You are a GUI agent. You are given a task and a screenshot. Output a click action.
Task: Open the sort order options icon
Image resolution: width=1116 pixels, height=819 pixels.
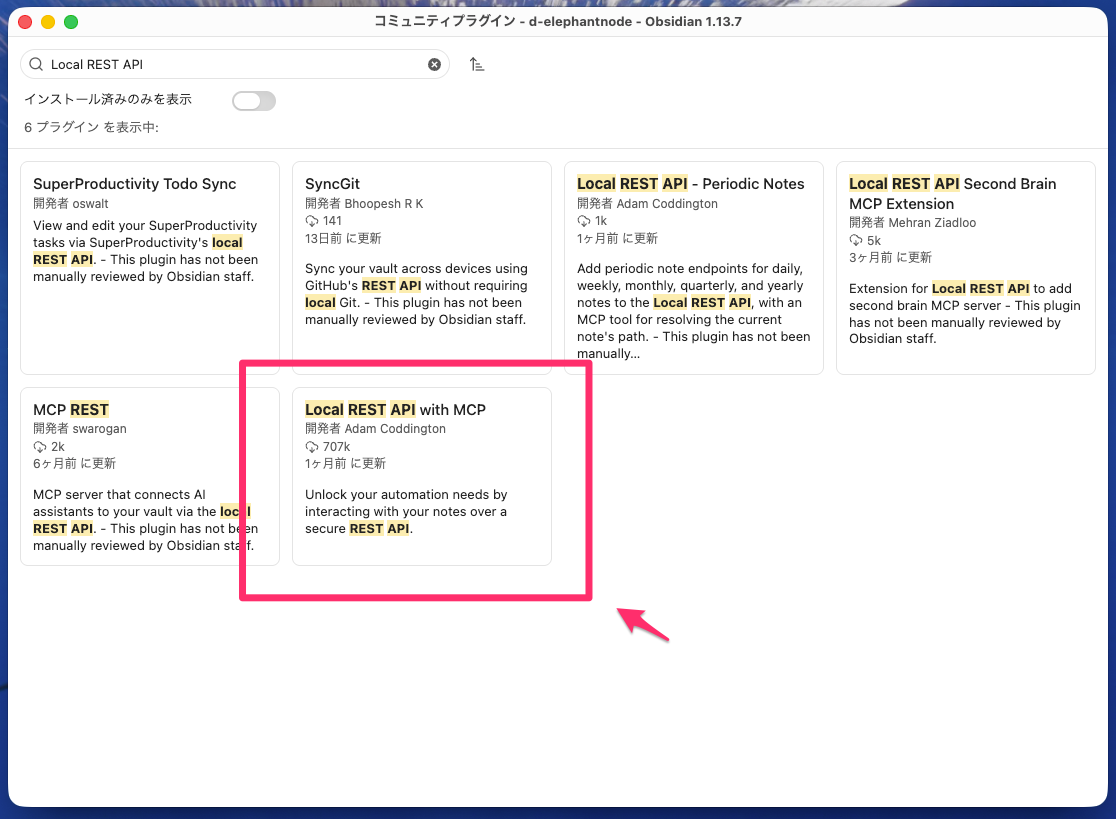pyautogui.click(x=477, y=65)
